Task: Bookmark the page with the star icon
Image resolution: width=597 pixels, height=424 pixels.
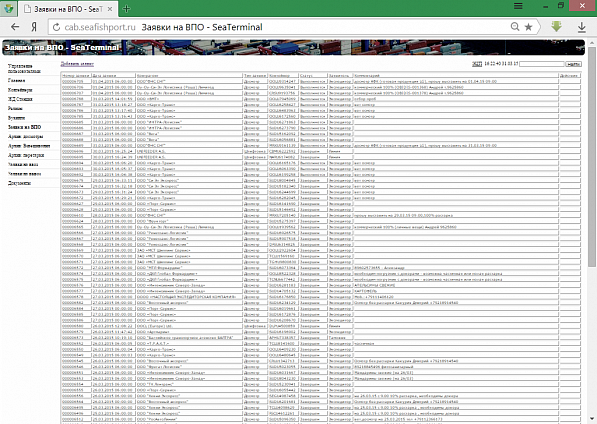Action: coord(528,27)
